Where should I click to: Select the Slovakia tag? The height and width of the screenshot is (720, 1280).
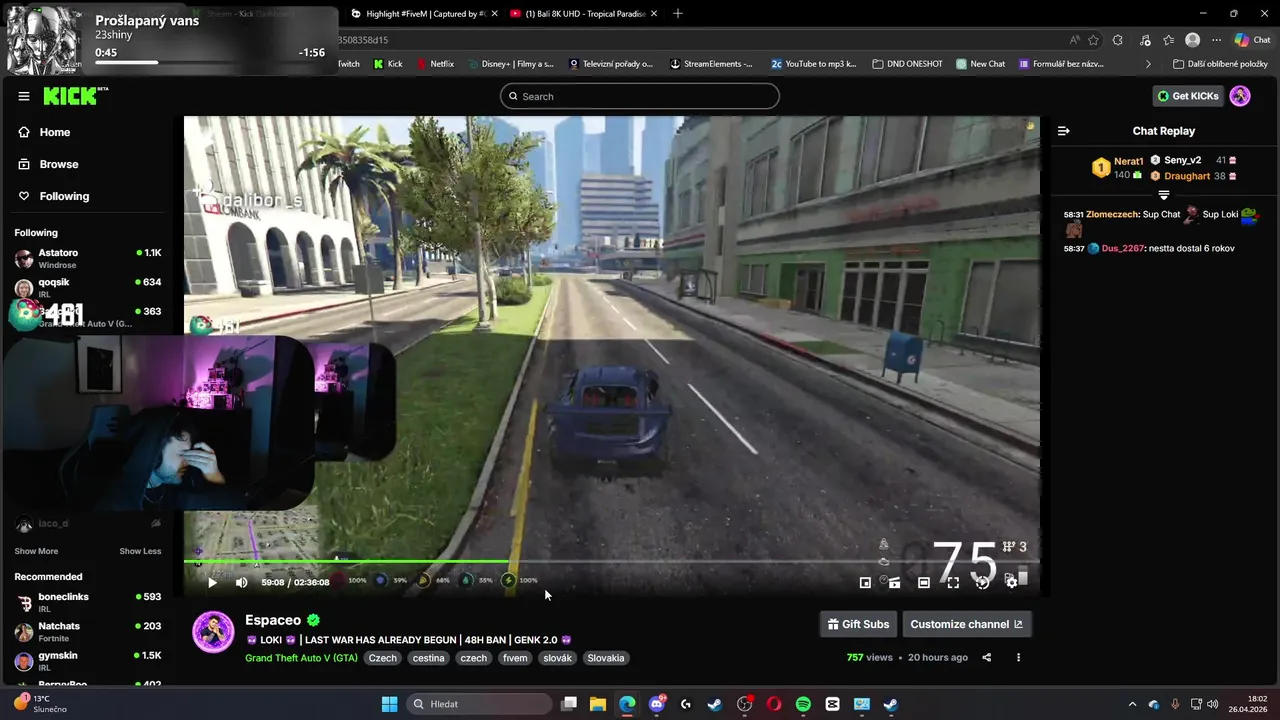[x=606, y=658]
